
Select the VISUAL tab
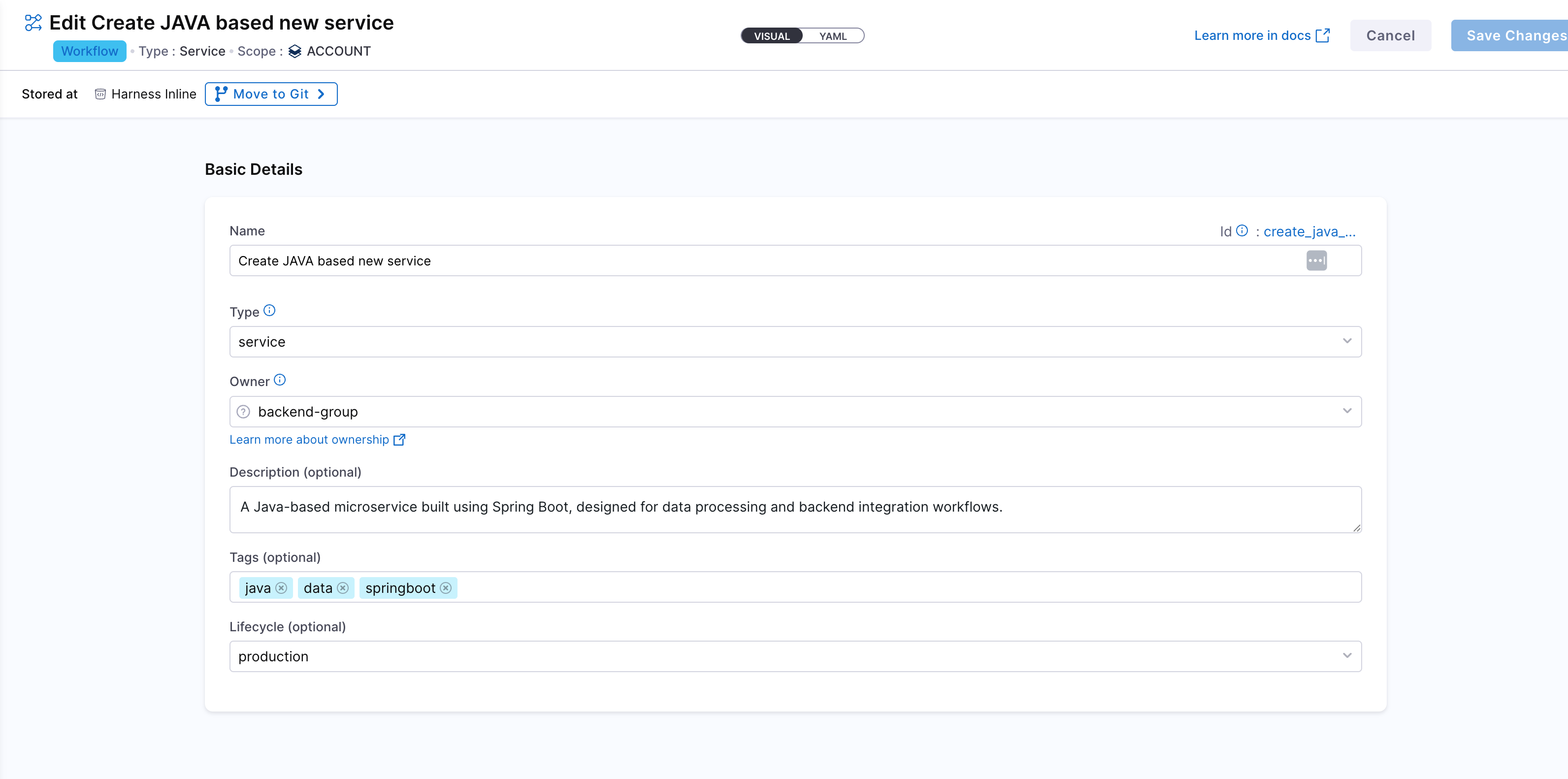coord(771,35)
